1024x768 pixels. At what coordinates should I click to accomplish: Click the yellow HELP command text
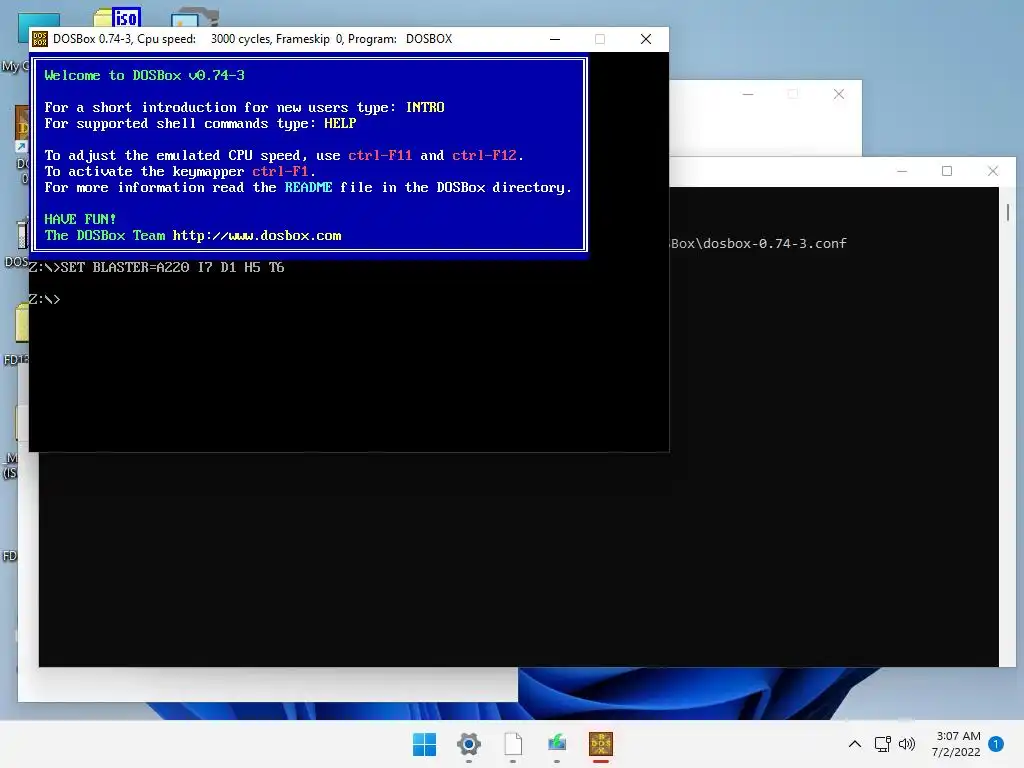(340, 123)
